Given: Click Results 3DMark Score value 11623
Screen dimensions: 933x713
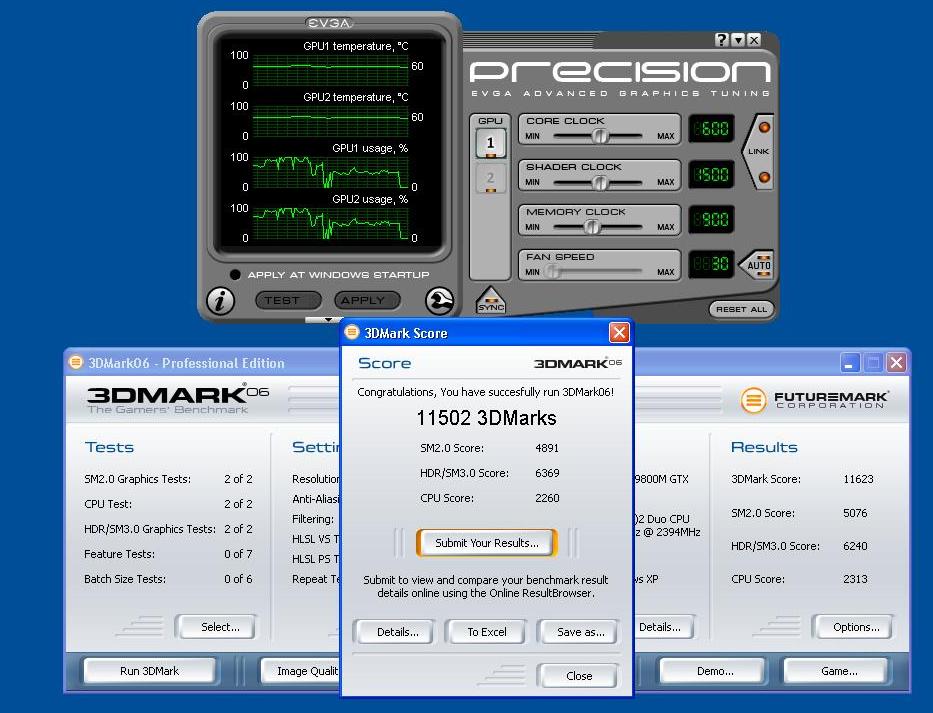Looking at the screenshot, I should click(x=858, y=479).
